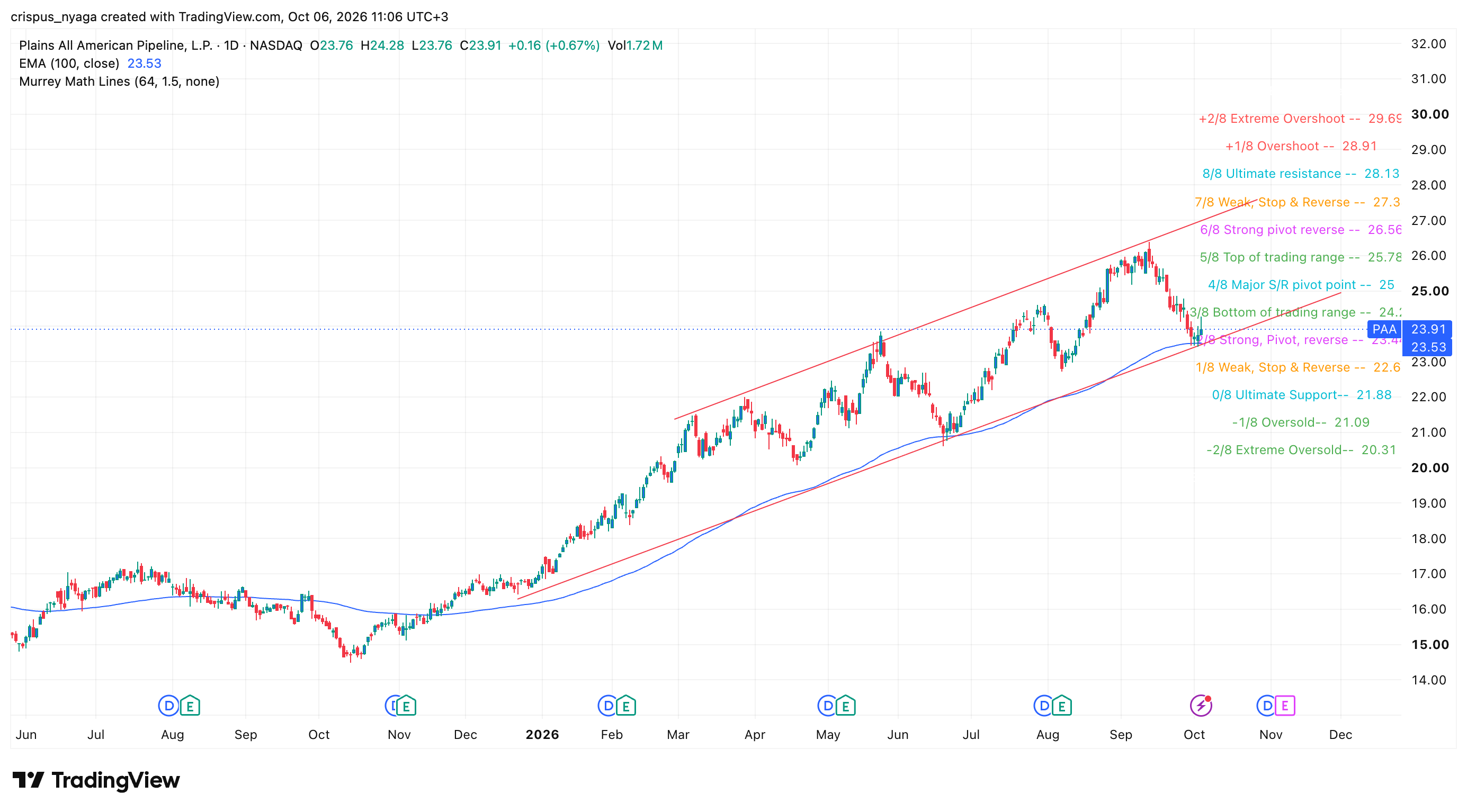Click the 8/8 Ultimate resistance line label
This screenshot has height=812, width=1467.
tap(1301, 174)
